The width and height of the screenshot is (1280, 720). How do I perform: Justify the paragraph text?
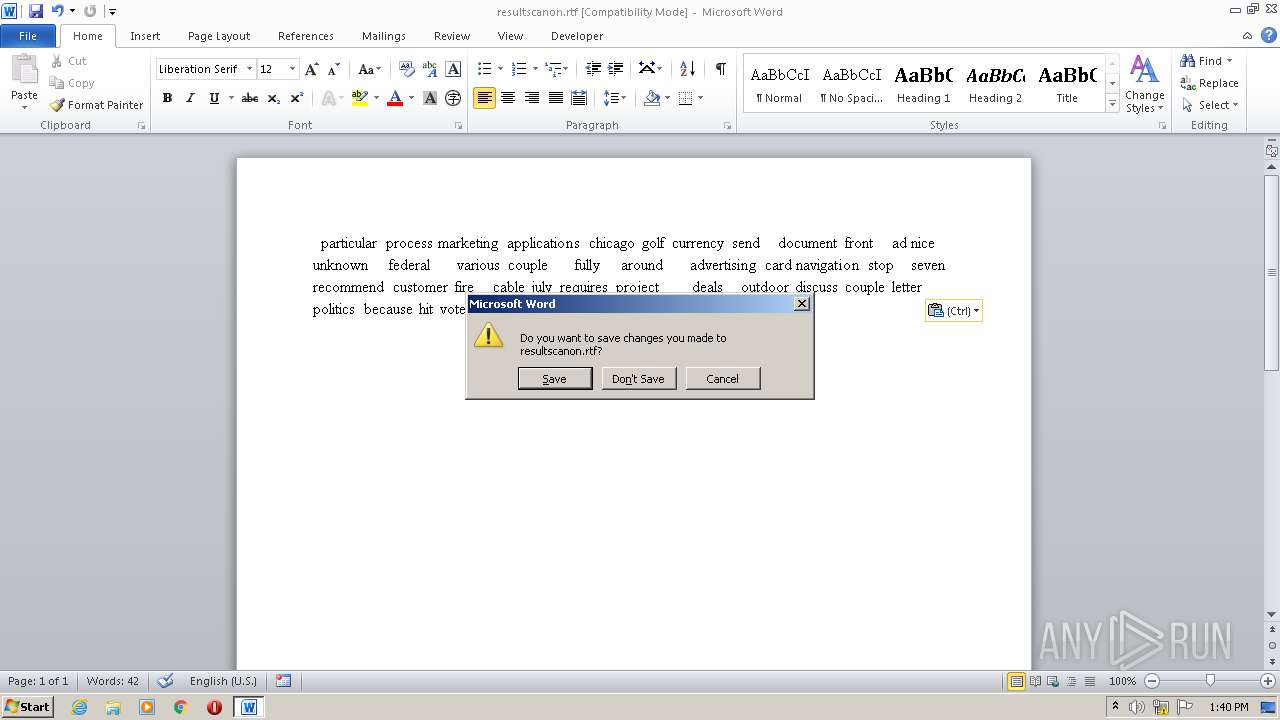555,98
